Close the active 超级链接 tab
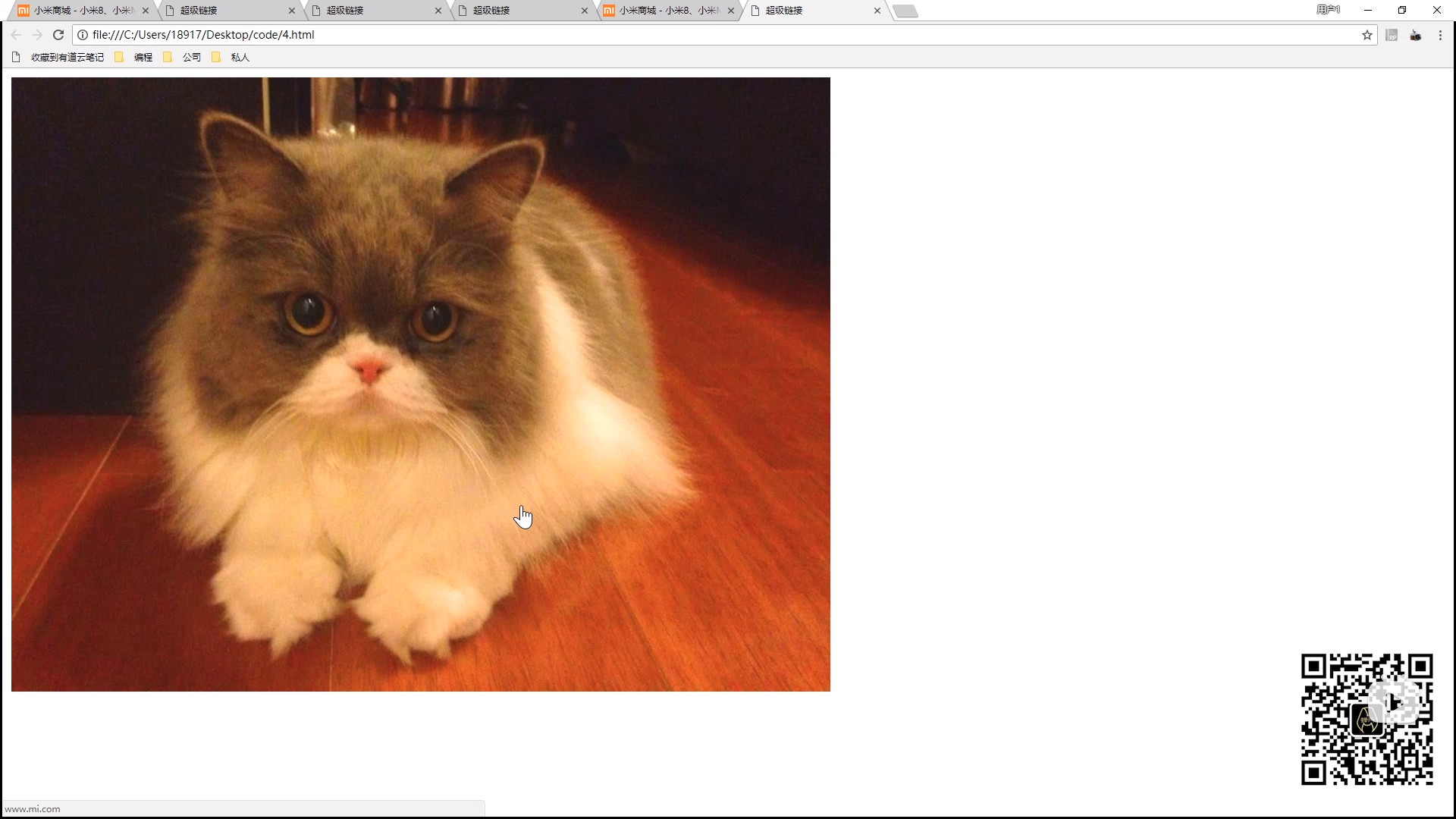 877,11
